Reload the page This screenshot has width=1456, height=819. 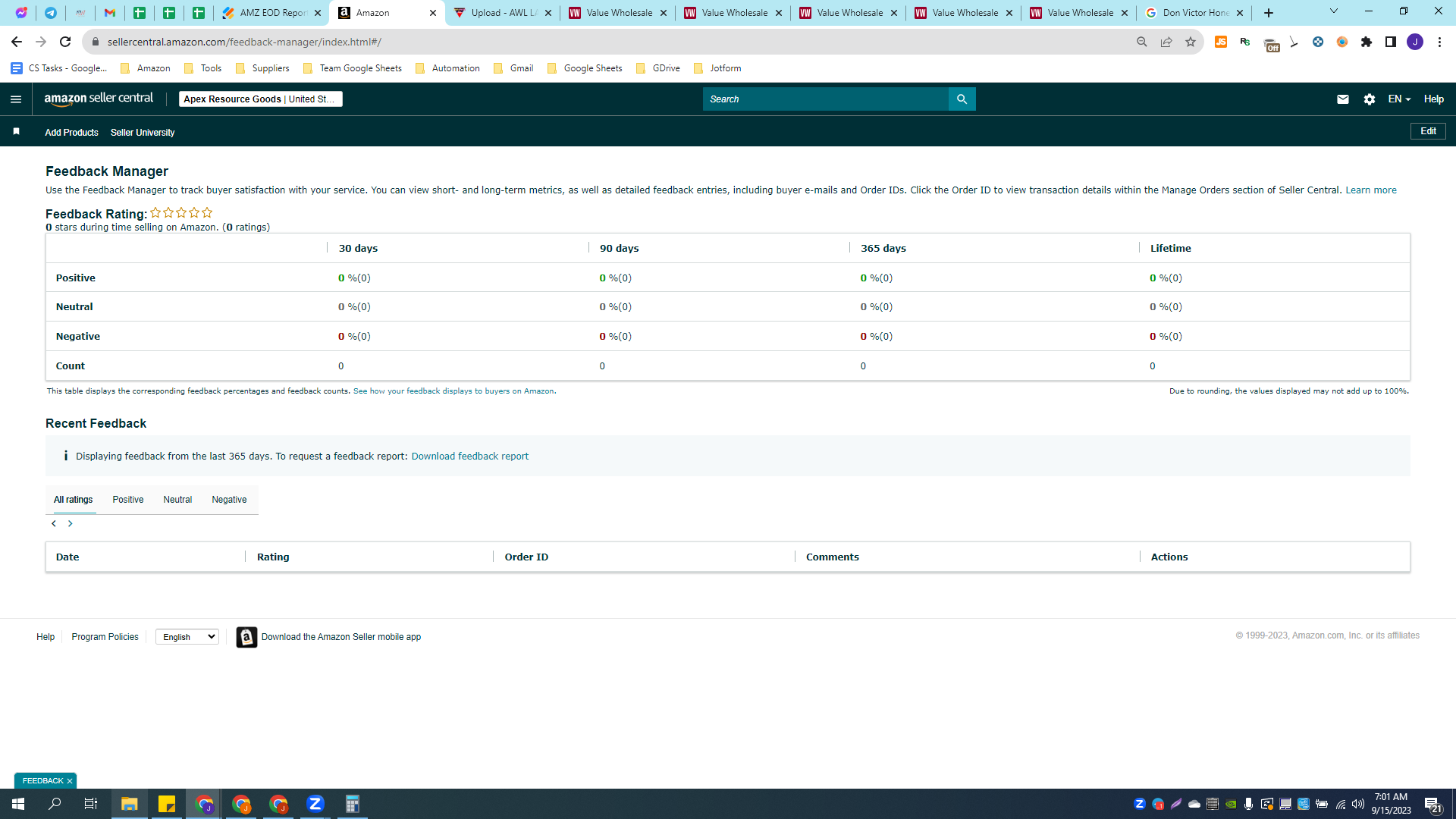click(65, 42)
